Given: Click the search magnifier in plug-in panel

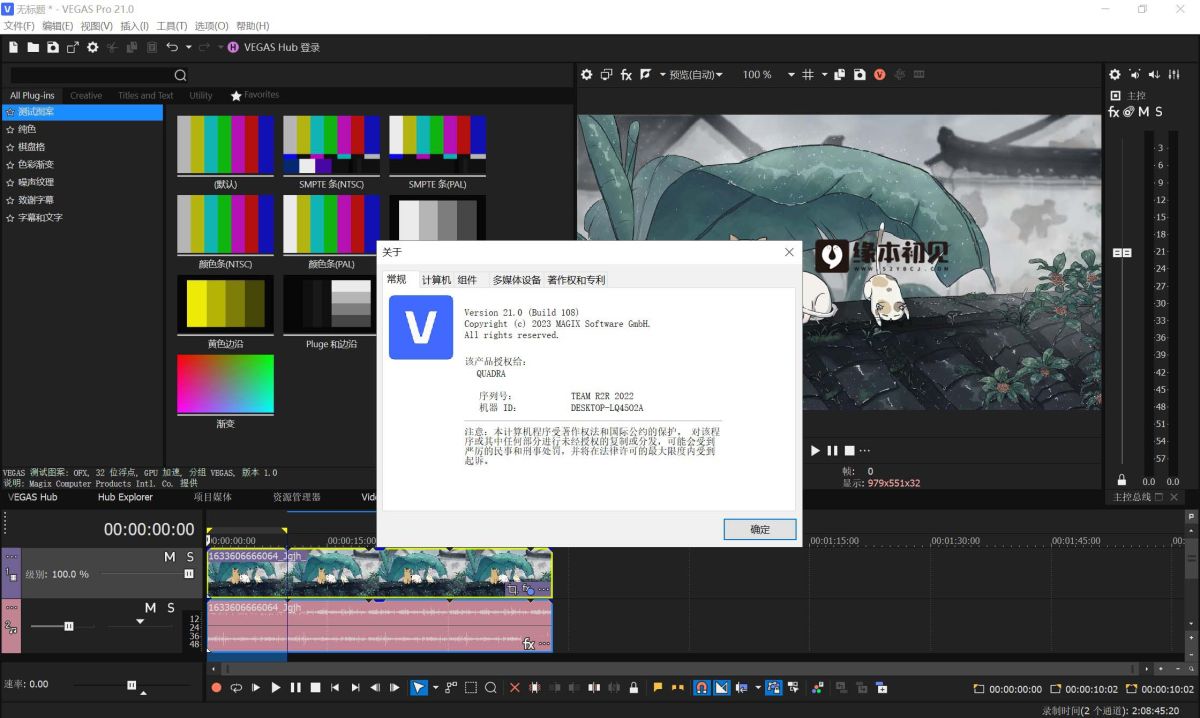Looking at the screenshot, I should 180,75.
